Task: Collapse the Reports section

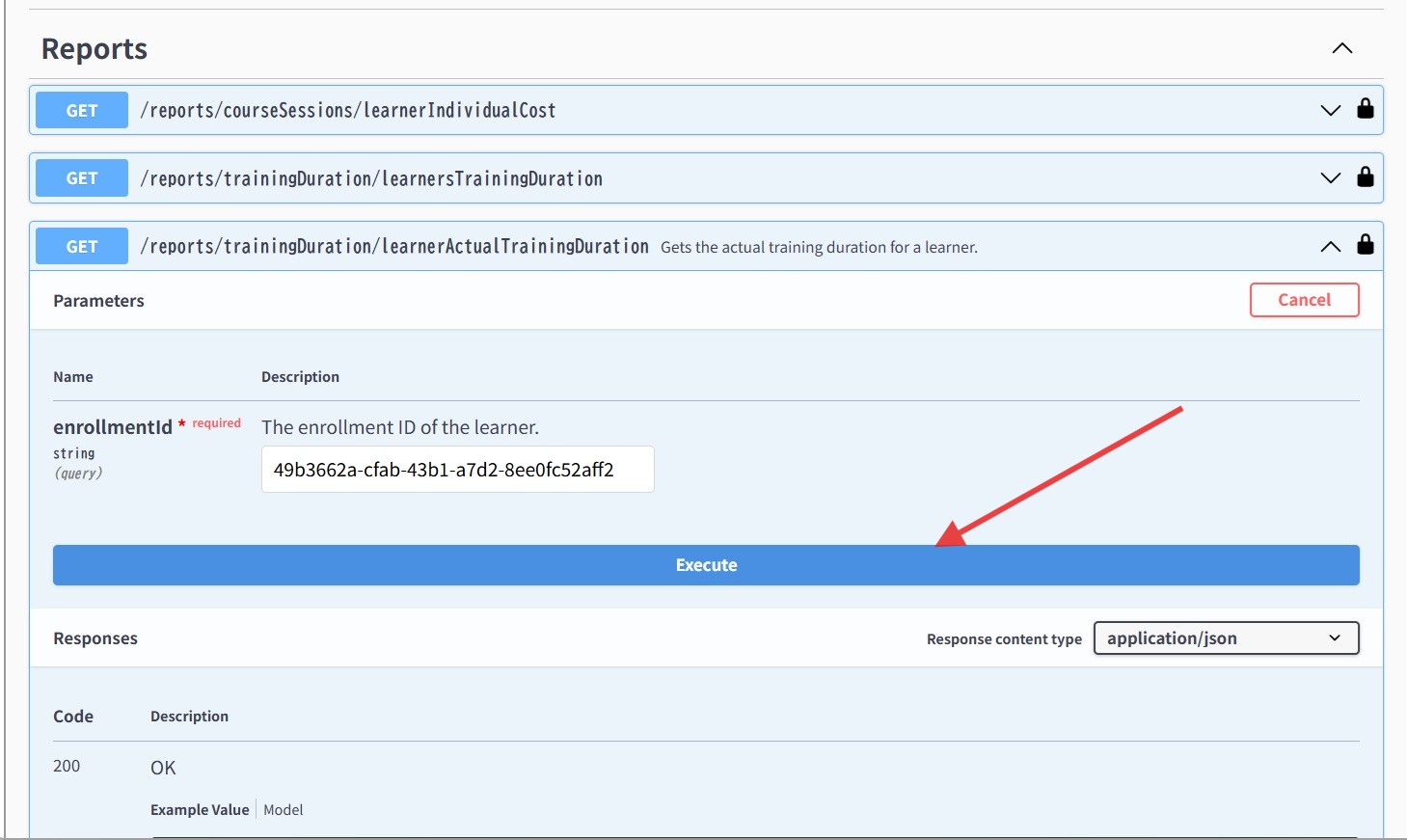Action: click(1342, 48)
